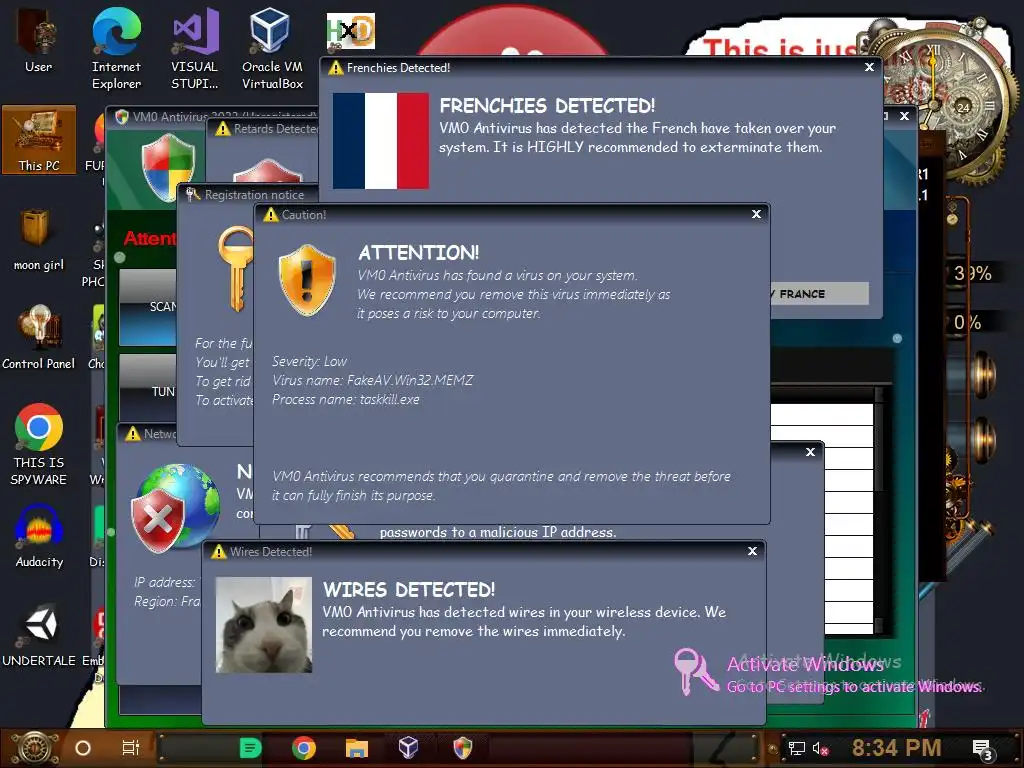Click the FRANCE button in Frenchies dialog
1024x768 pixels.
click(819, 294)
